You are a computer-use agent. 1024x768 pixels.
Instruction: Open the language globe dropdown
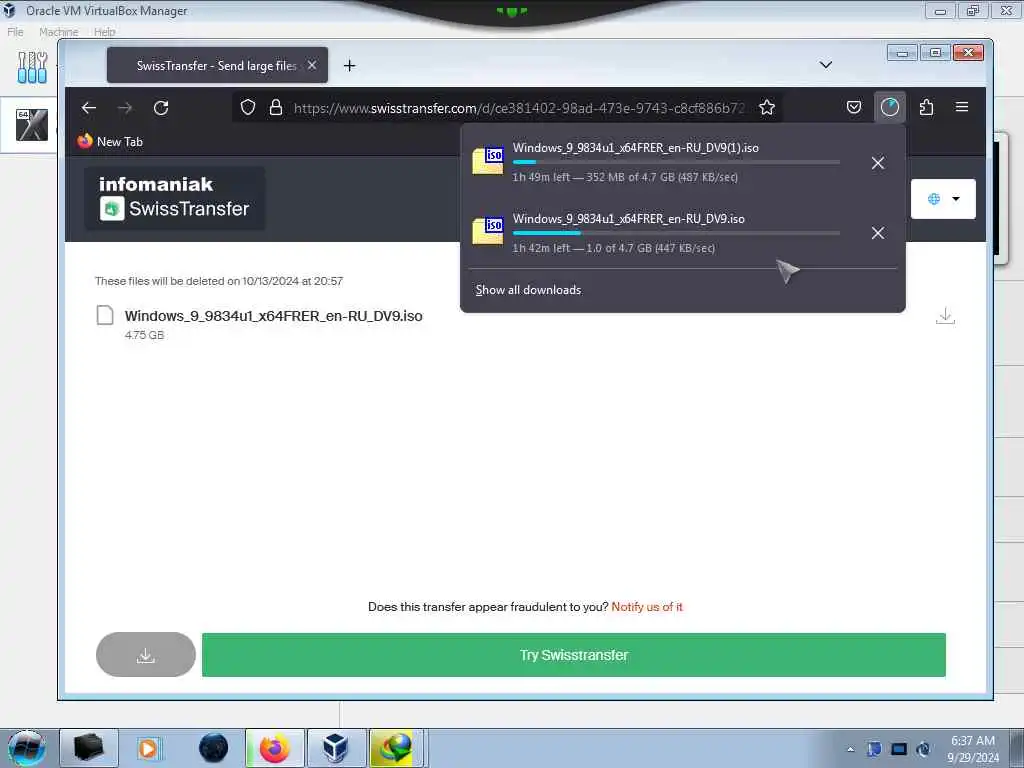pyautogui.click(x=943, y=199)
